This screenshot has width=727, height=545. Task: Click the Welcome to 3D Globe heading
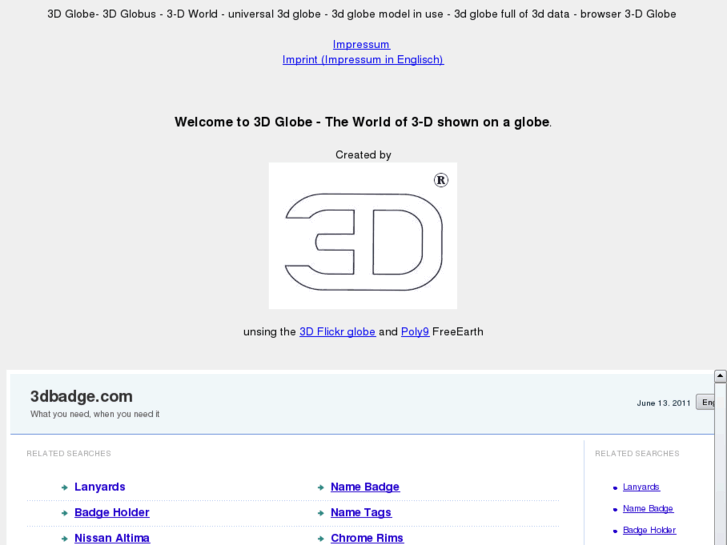point(363,122)
